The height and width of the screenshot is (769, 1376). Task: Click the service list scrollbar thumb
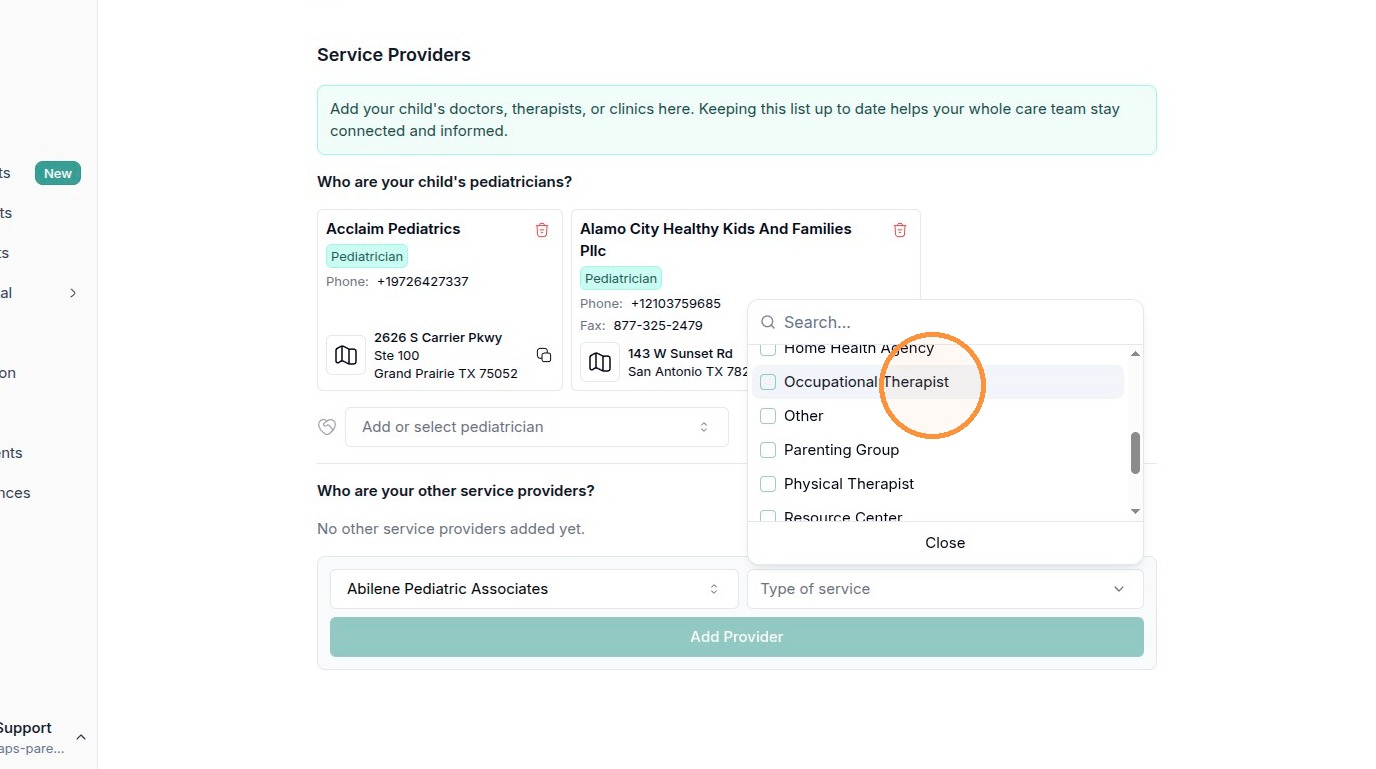1135,453
